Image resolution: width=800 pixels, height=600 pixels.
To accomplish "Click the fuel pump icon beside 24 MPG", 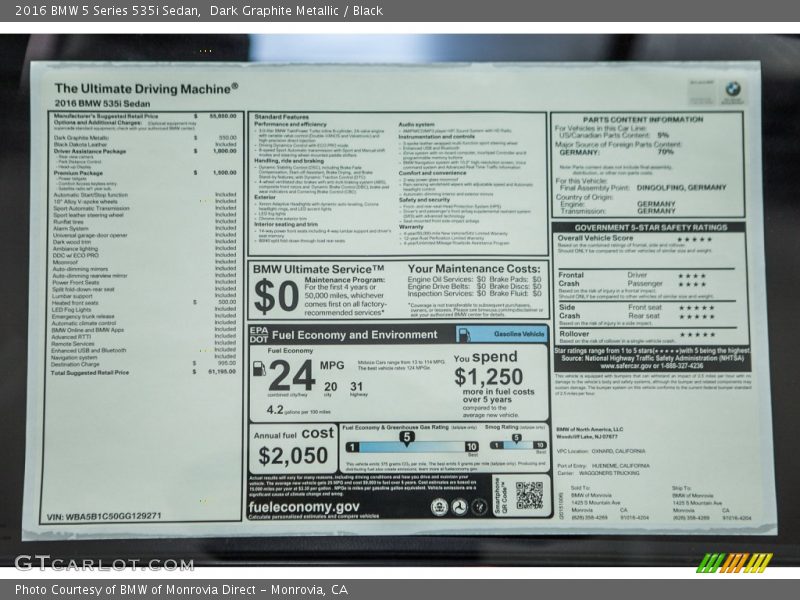I will click(x=259, y=368).
